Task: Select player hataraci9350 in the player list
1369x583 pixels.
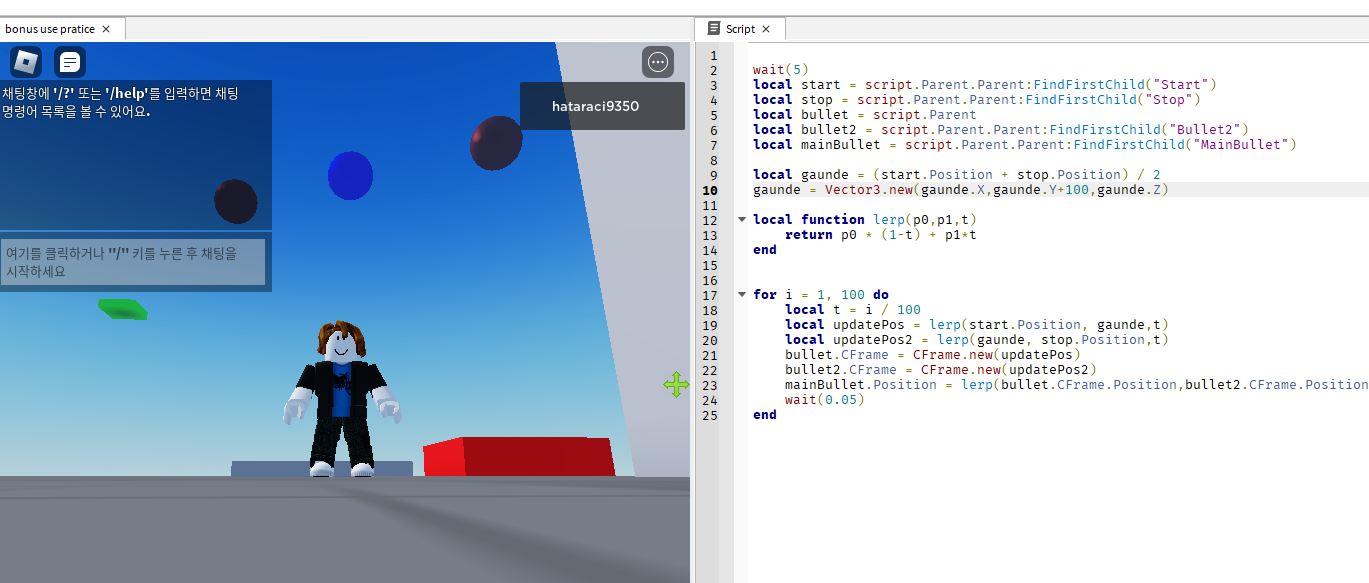Action: 602,106
